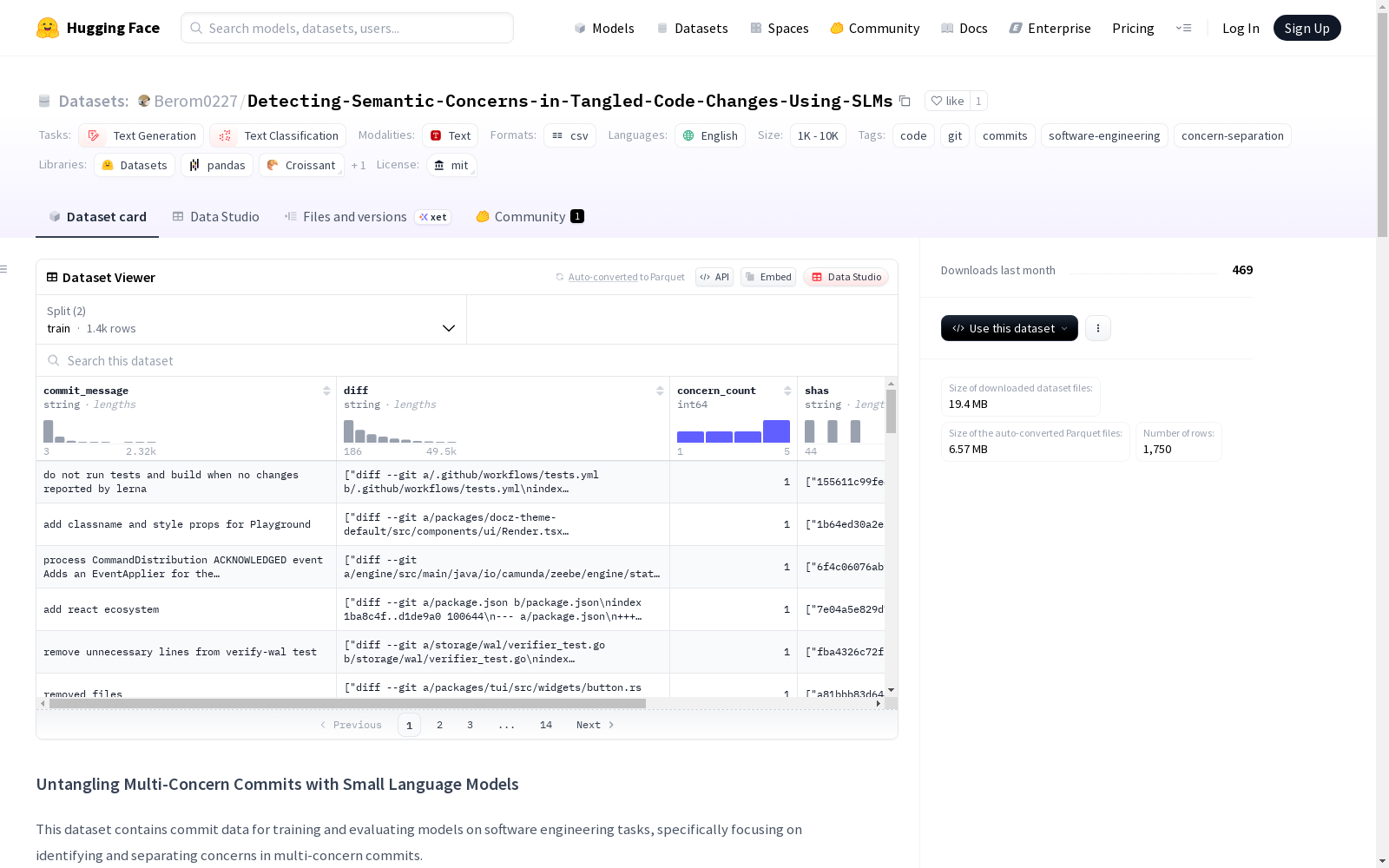The width and height of the screenshot is (1389, 868).
Task: Click the commits tag
Action: click(1005, 135)
